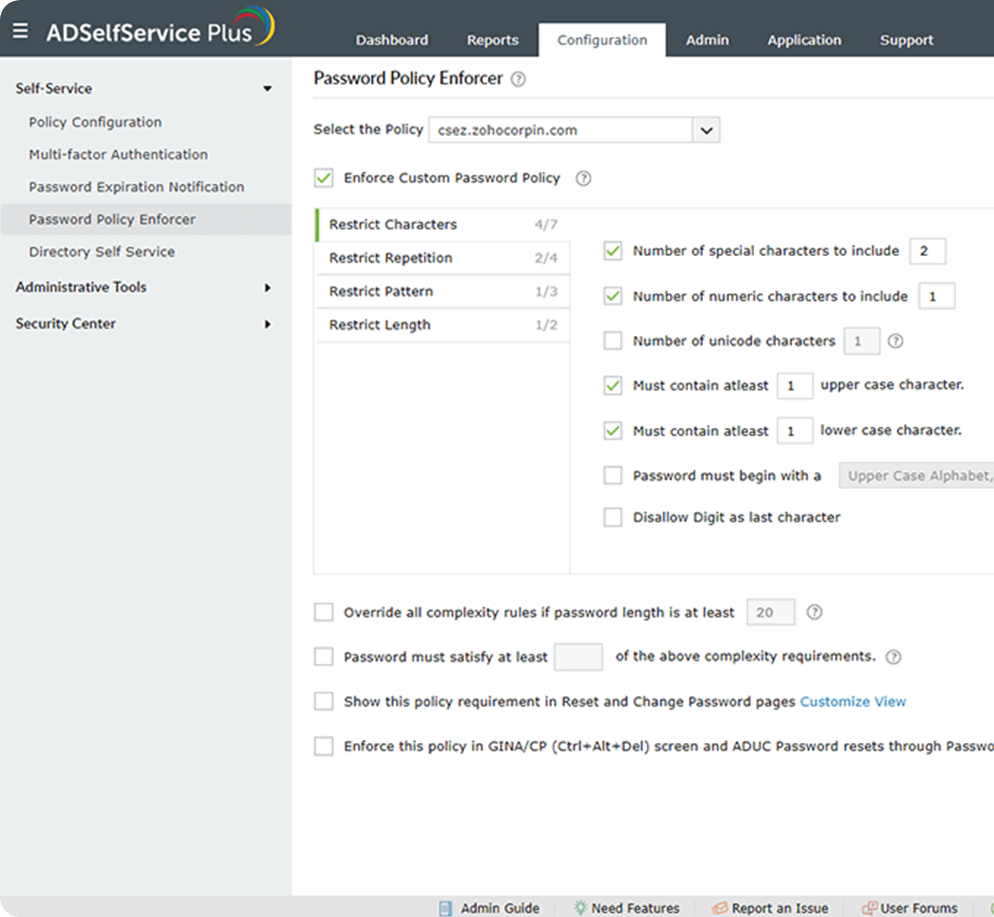Select Password Policy Enforcer in sidebar
994x917 pixels.
click(x=146, y=219)
